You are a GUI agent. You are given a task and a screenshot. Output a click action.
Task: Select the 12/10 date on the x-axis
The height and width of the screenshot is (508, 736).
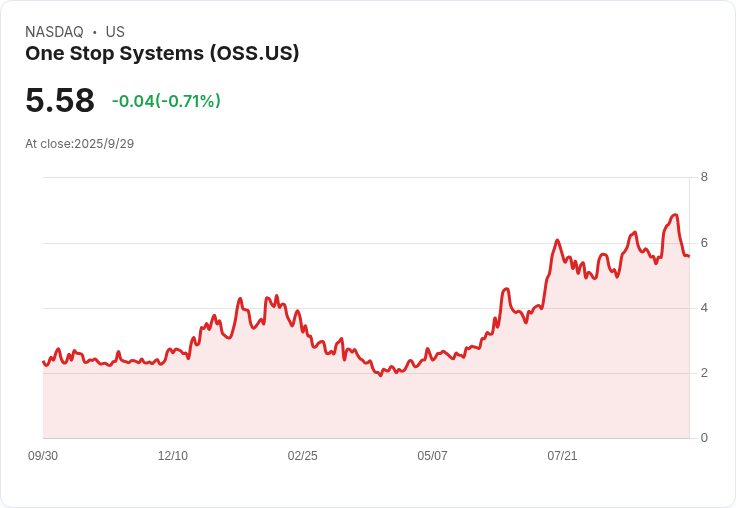coord(173,456)
